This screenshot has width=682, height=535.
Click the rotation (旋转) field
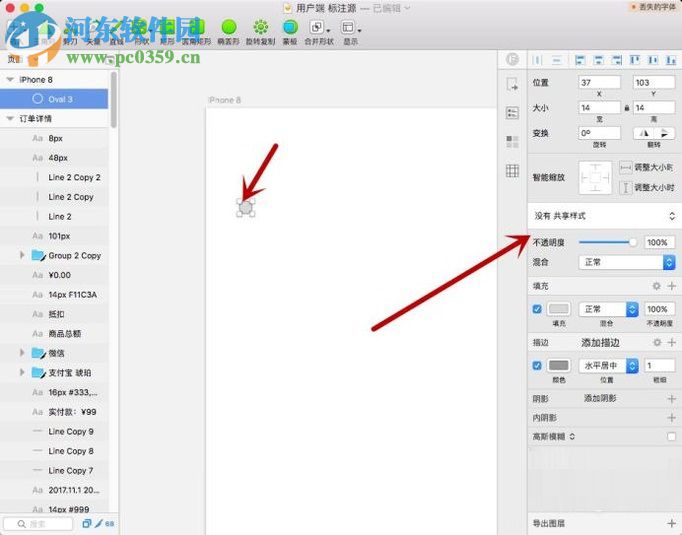pos(599,133)
